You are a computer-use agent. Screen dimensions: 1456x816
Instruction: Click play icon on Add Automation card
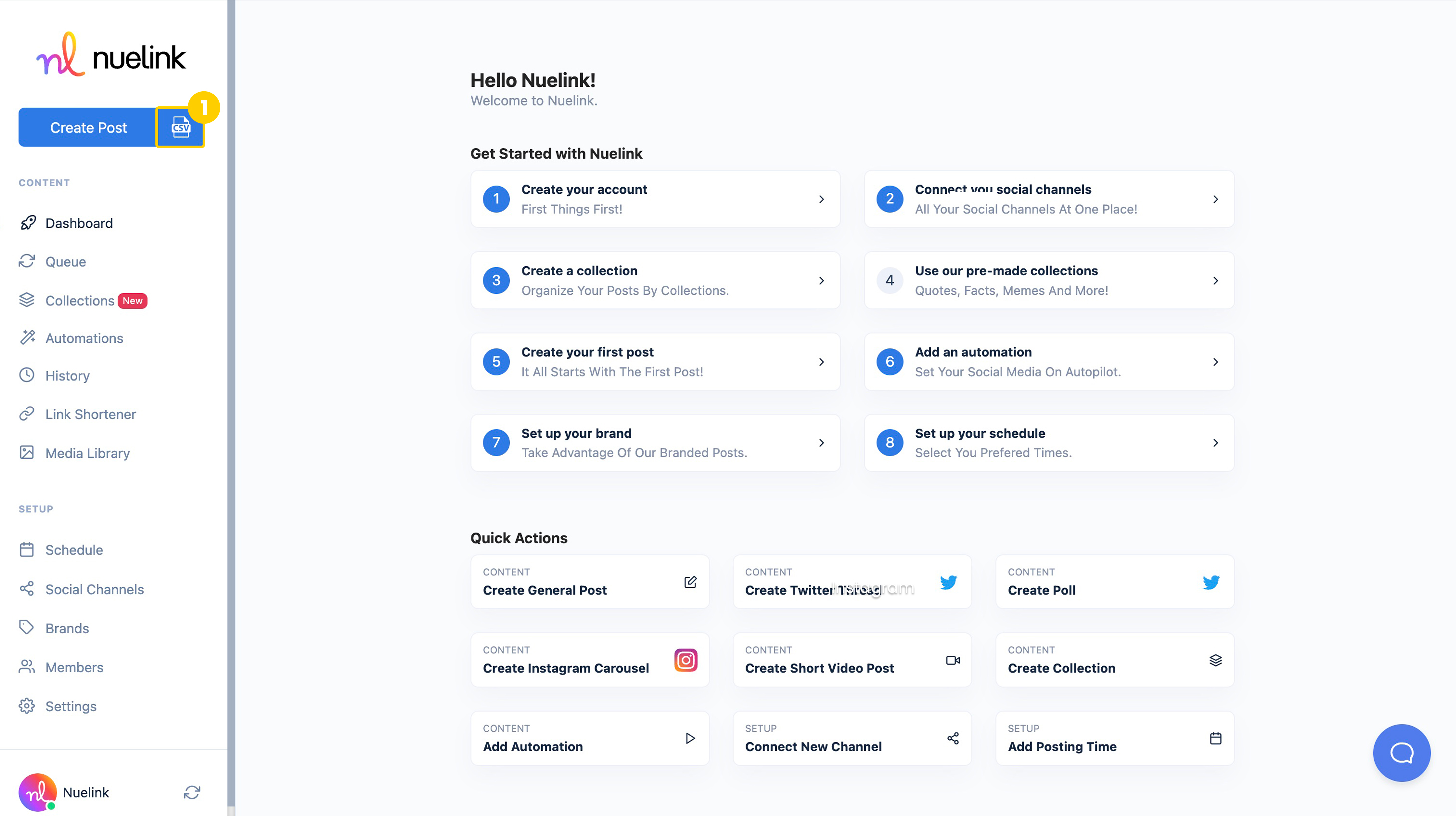[x=690, y=738]
